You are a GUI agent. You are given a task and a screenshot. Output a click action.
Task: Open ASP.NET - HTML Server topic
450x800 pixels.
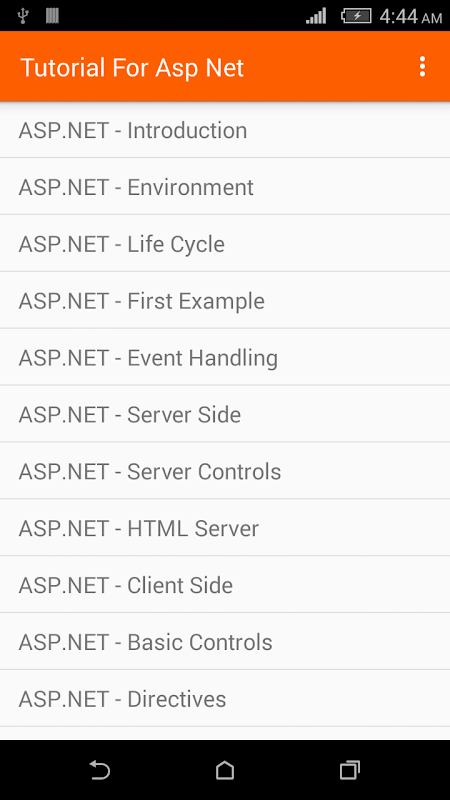click(225, 528)
